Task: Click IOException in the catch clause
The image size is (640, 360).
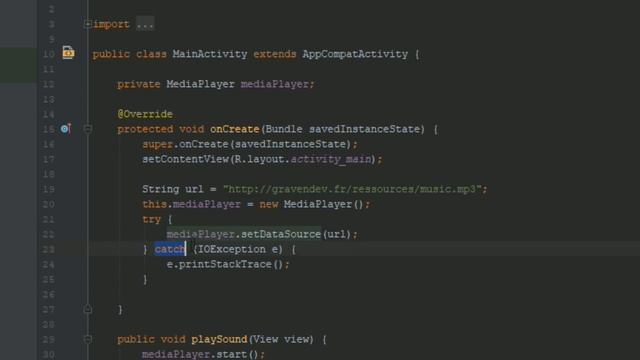Action: pyautogui.click(x=231, y=249)
